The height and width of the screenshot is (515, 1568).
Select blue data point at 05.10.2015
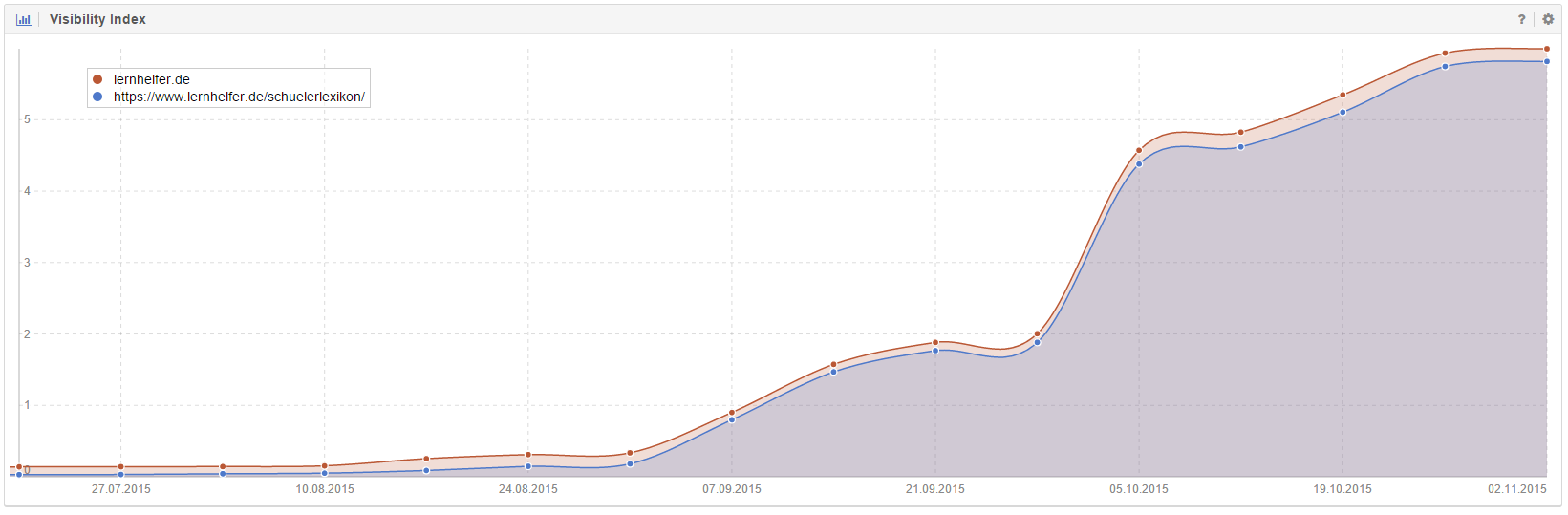coord(1139,164)
